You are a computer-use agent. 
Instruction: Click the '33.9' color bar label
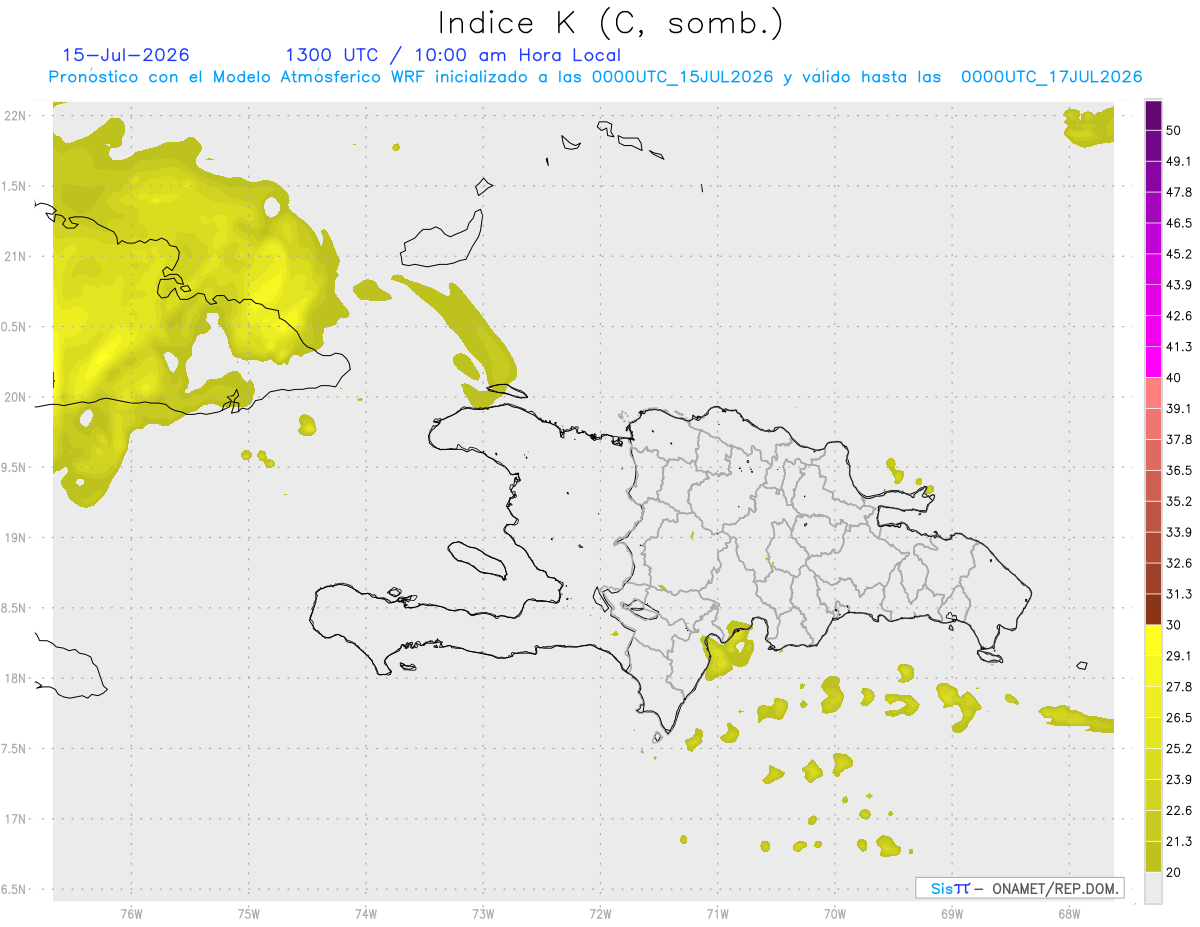coord(1179,532)
